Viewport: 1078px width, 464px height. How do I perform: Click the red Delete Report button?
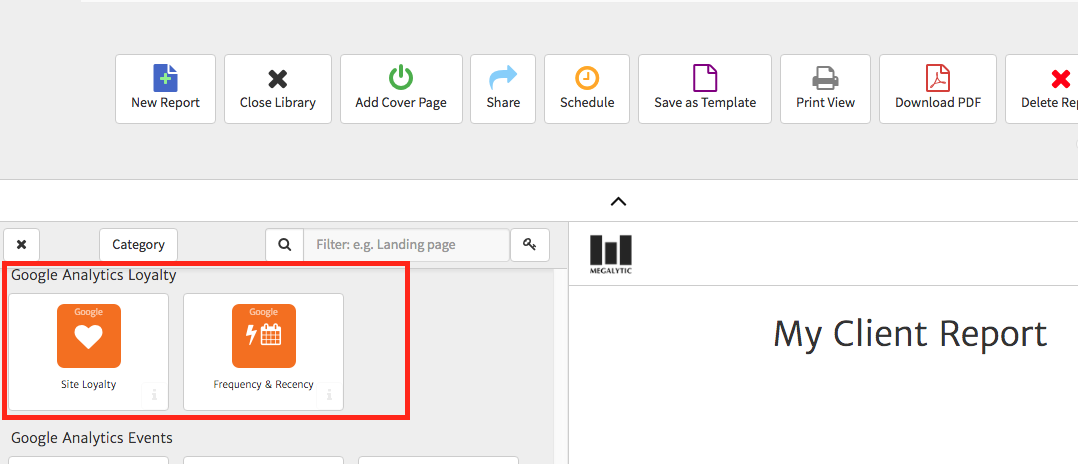(x=1046, y=89)
